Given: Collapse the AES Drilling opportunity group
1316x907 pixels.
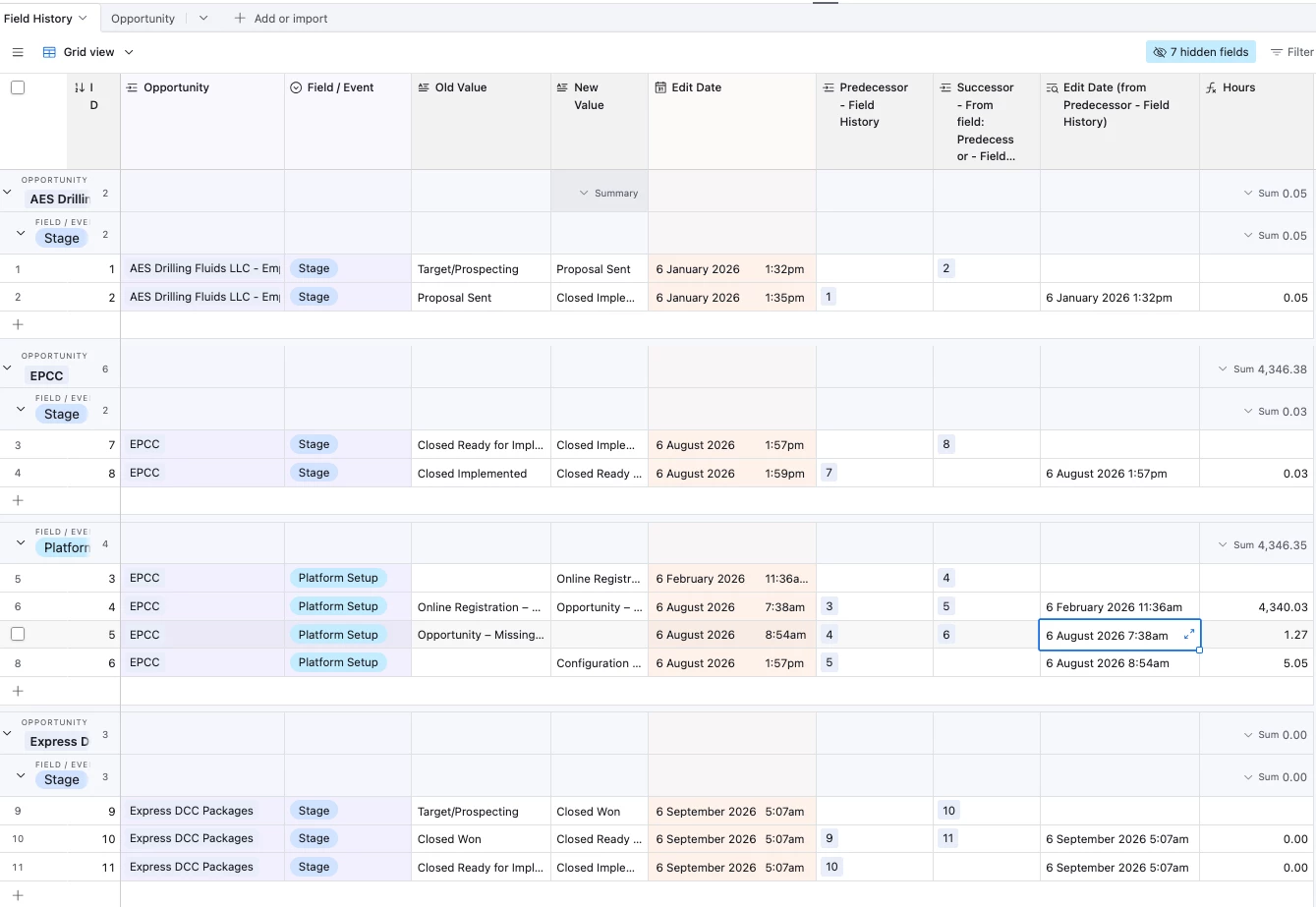Looking at the screenshot, I should tap(8, 192).
